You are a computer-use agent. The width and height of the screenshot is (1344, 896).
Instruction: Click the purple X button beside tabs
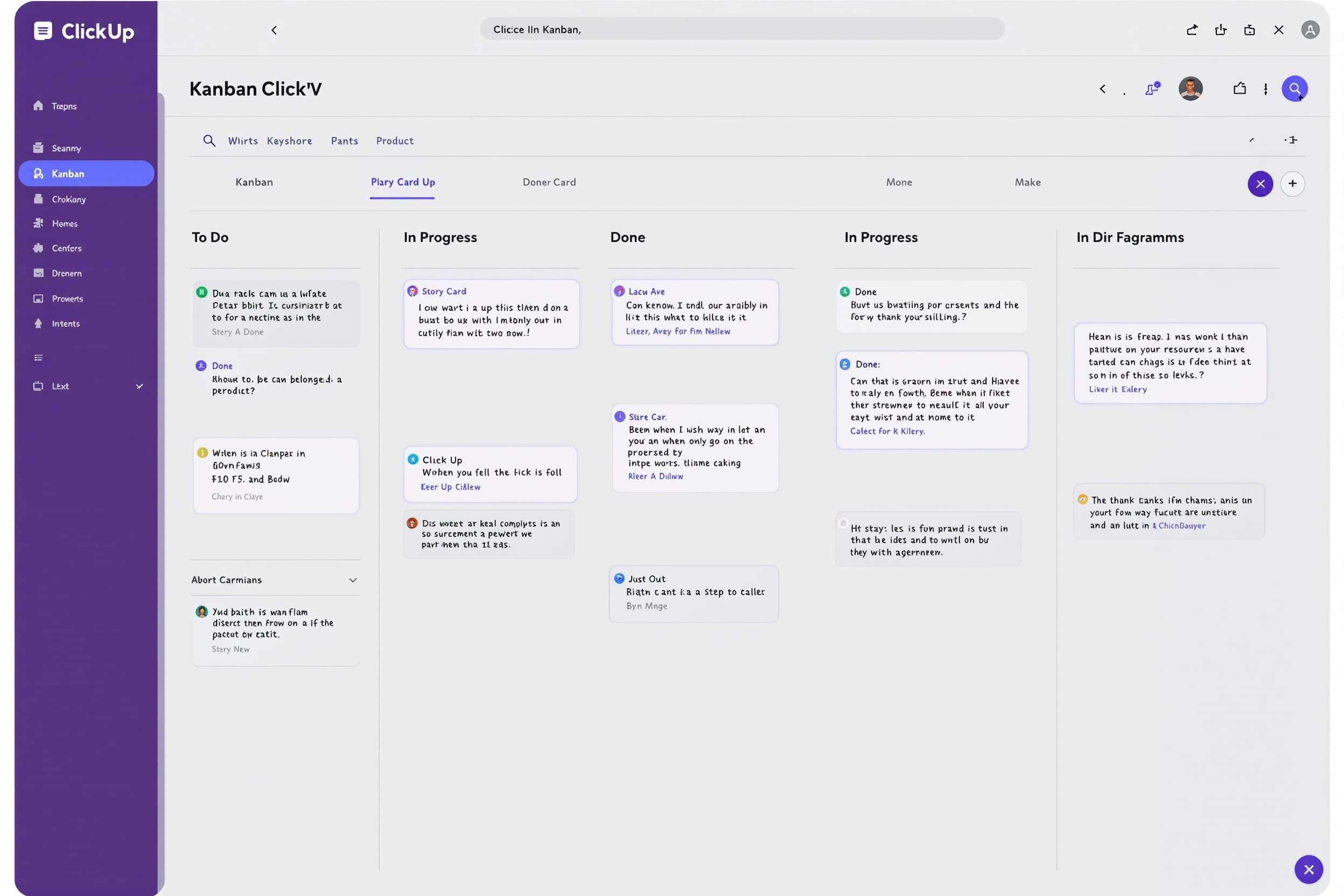[1260, 184]
